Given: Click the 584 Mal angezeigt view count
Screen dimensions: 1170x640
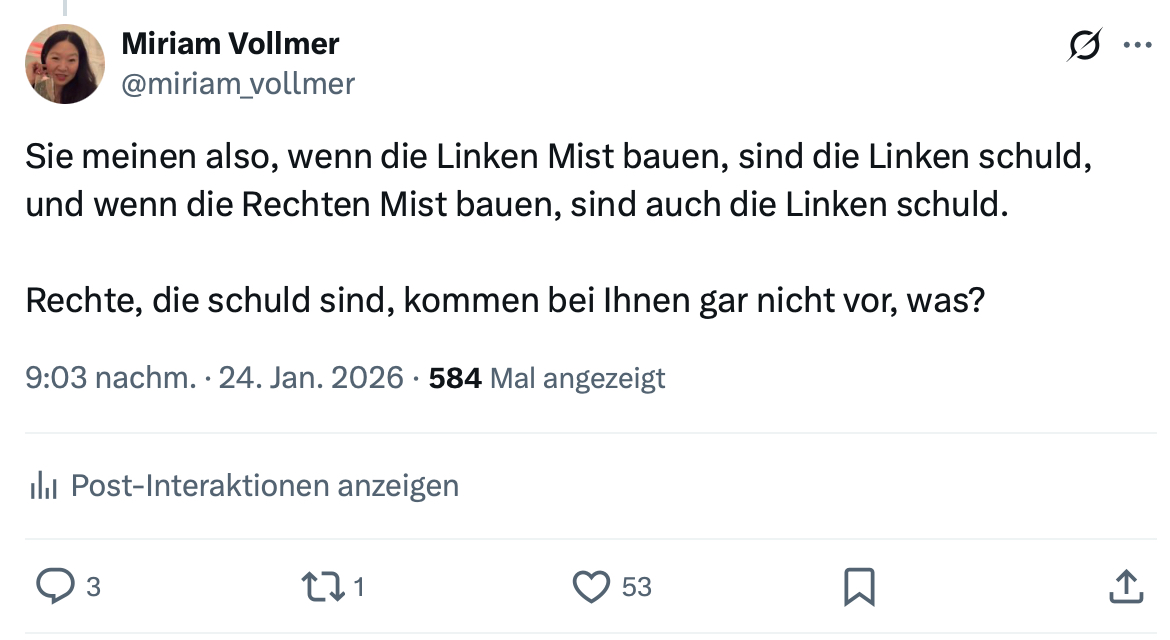Looking at the screenshot, I should (546, 378).
